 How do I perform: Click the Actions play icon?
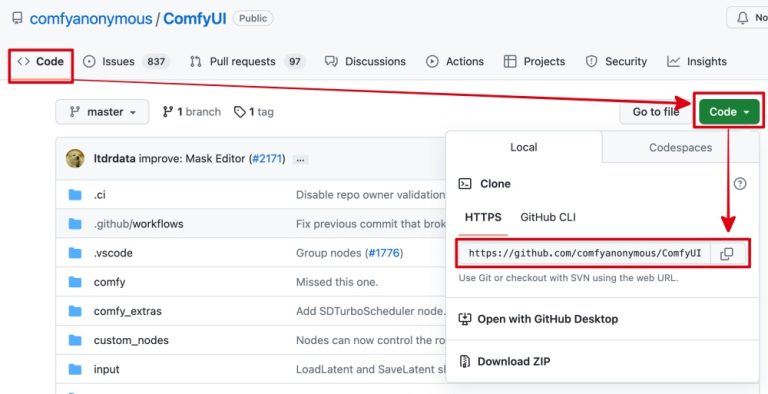432,62
